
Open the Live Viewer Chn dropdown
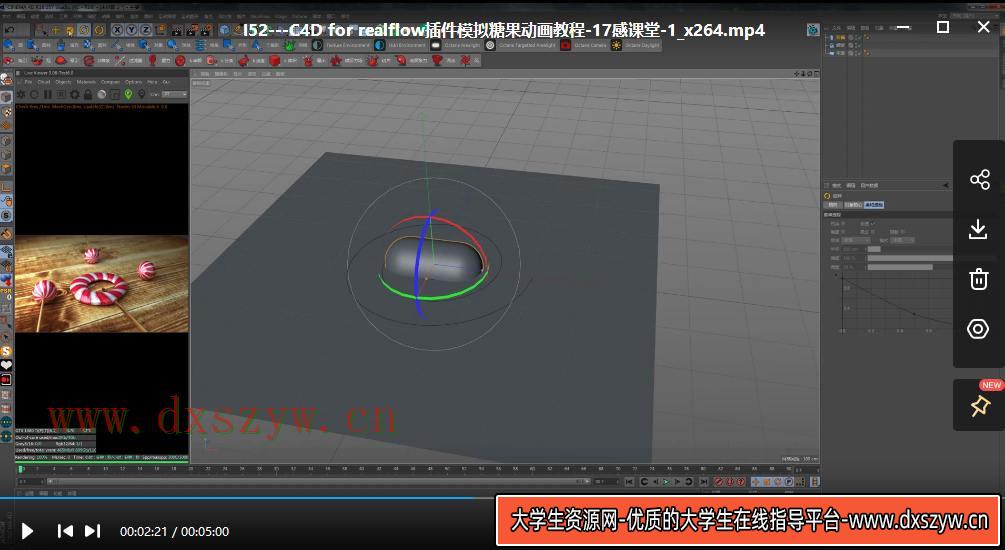[x=174, y=94]
